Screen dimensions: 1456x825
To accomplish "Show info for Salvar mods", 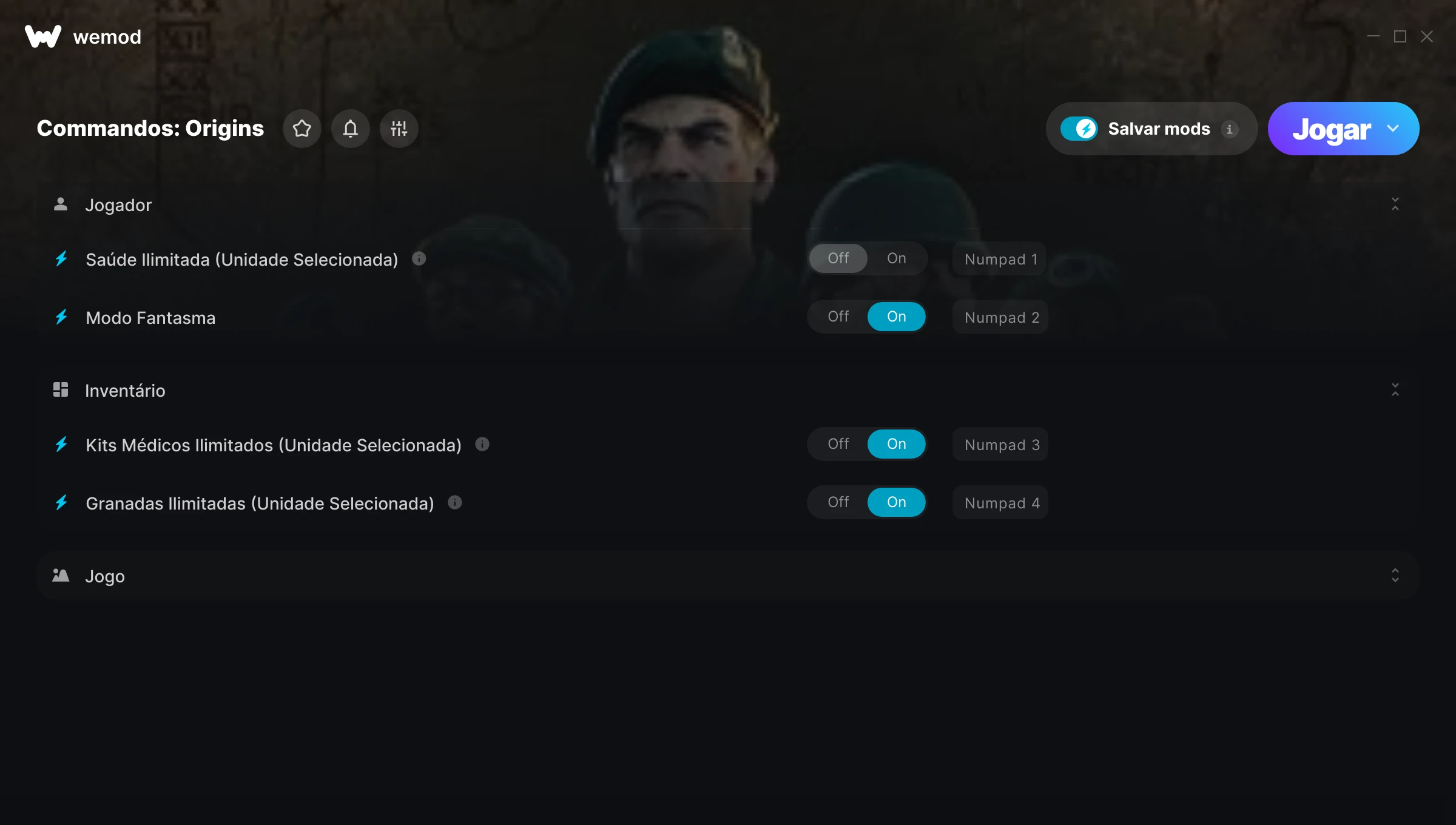I will [1229, 129].
